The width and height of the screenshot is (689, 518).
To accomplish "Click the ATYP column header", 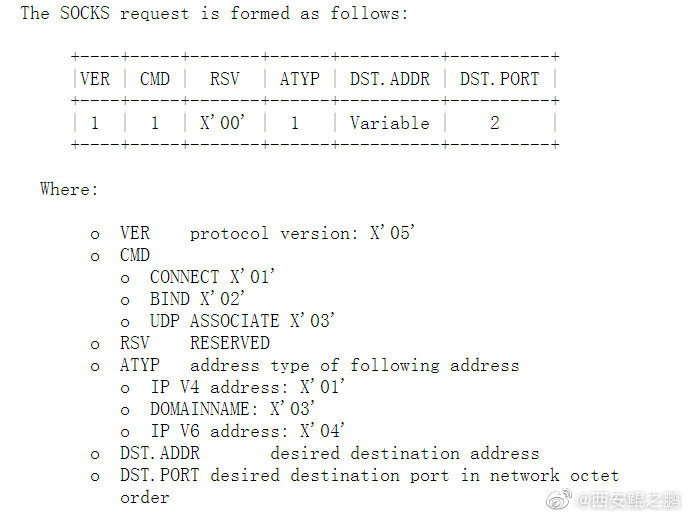I will click(300, 79).
